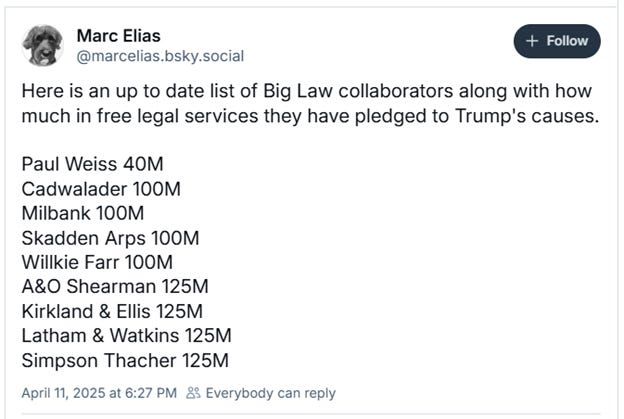Click the Everybody can reply label

tap(271, 393)
